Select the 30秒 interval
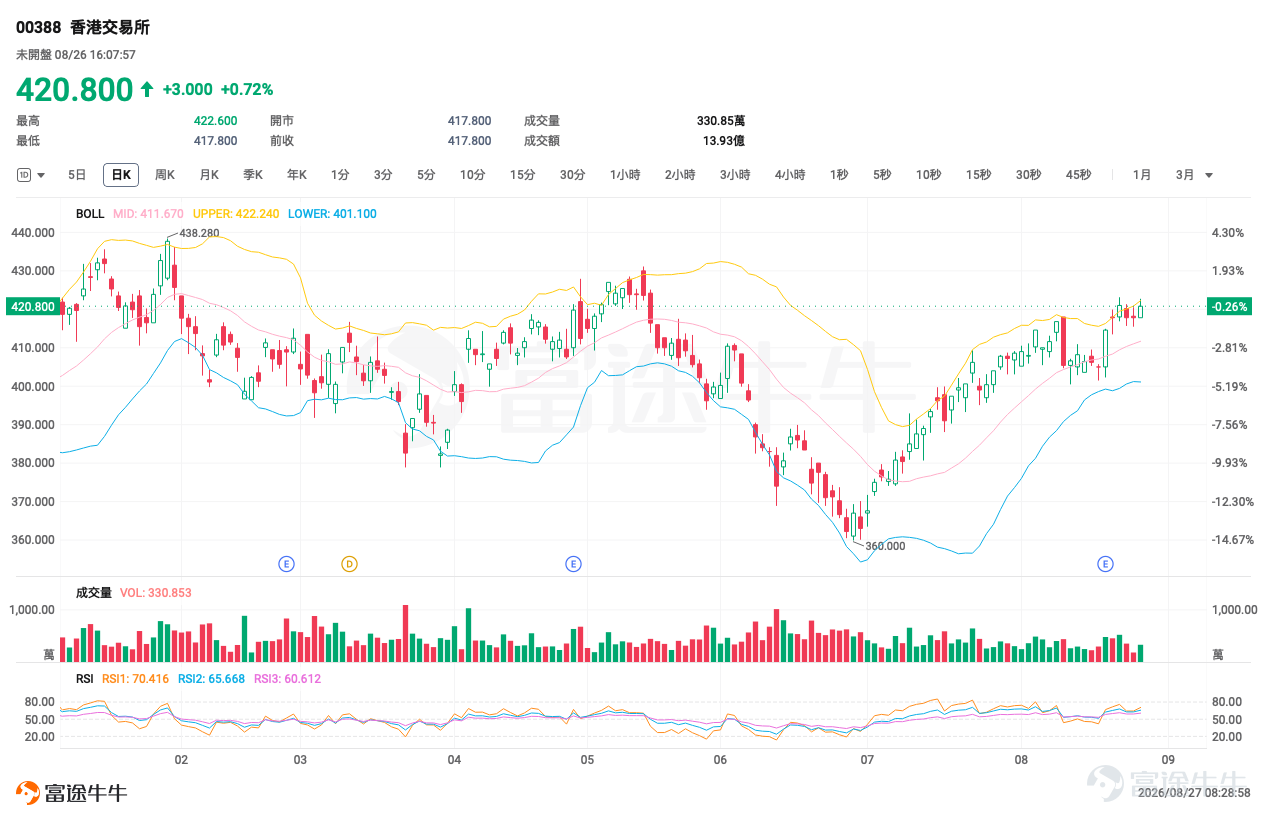 (x=1028, y=175)
